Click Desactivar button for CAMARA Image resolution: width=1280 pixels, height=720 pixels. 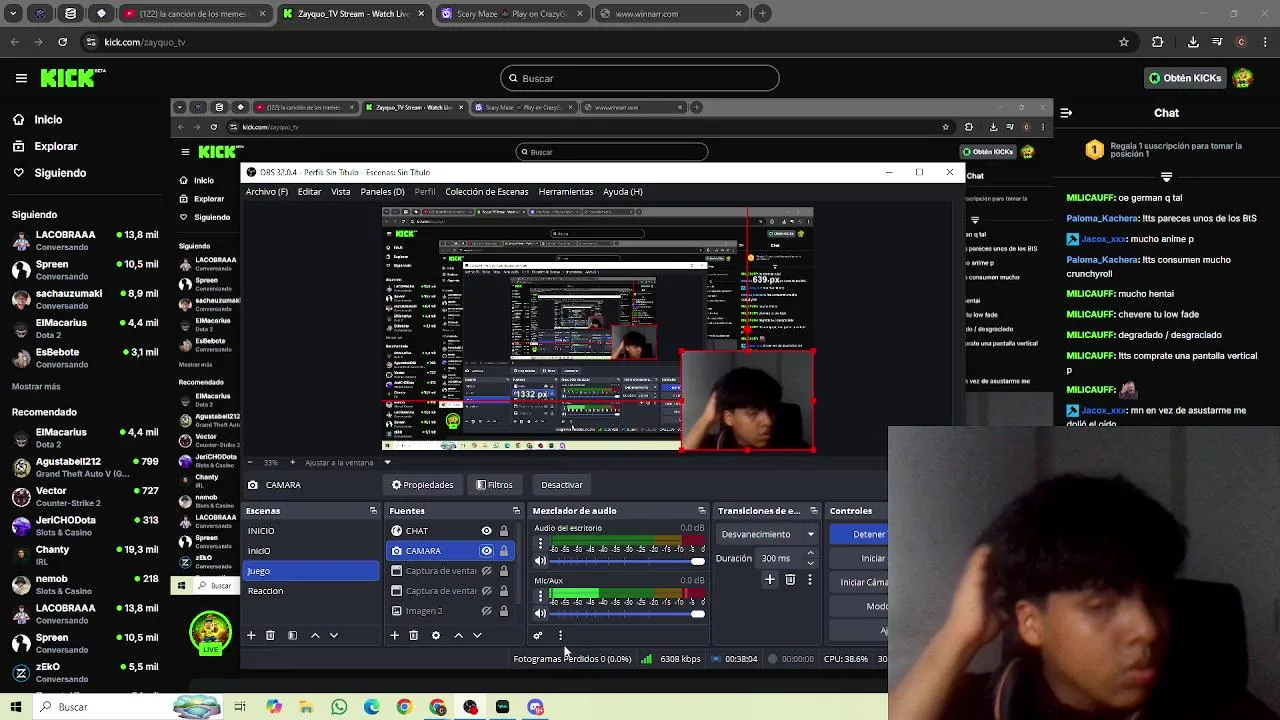click(x=562, y=485)
